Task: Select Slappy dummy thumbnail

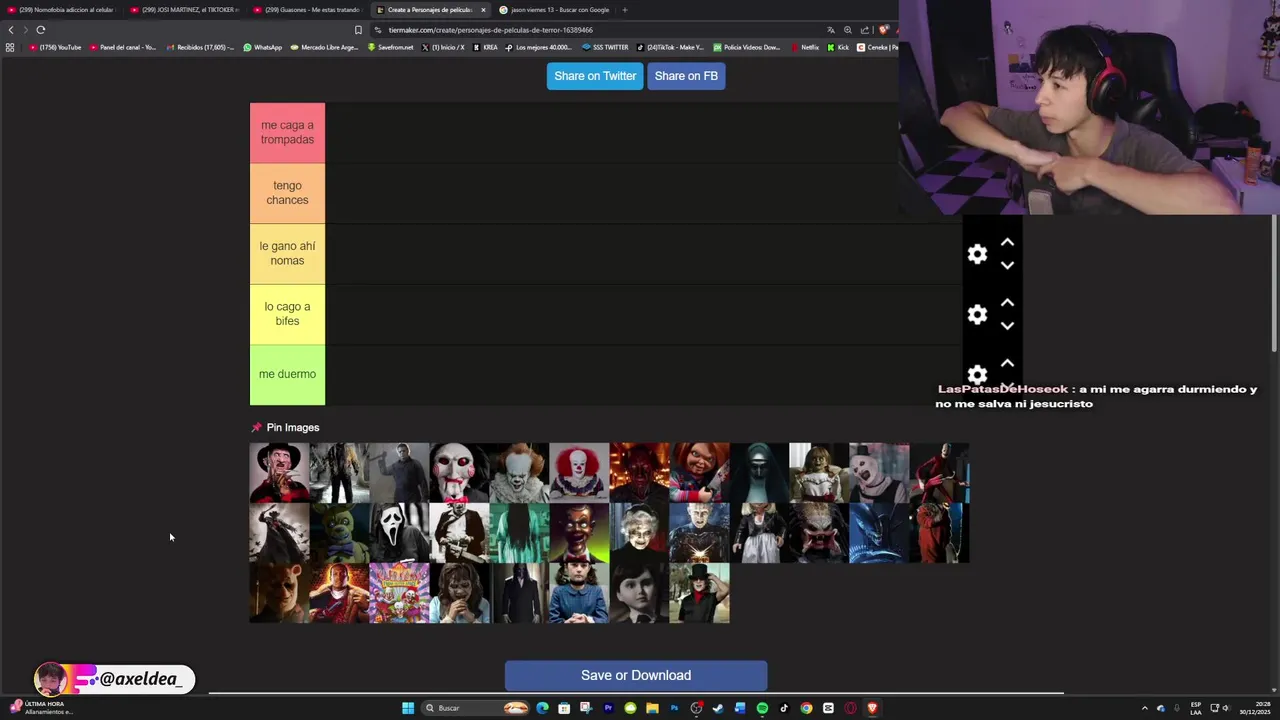Action: 579,533
